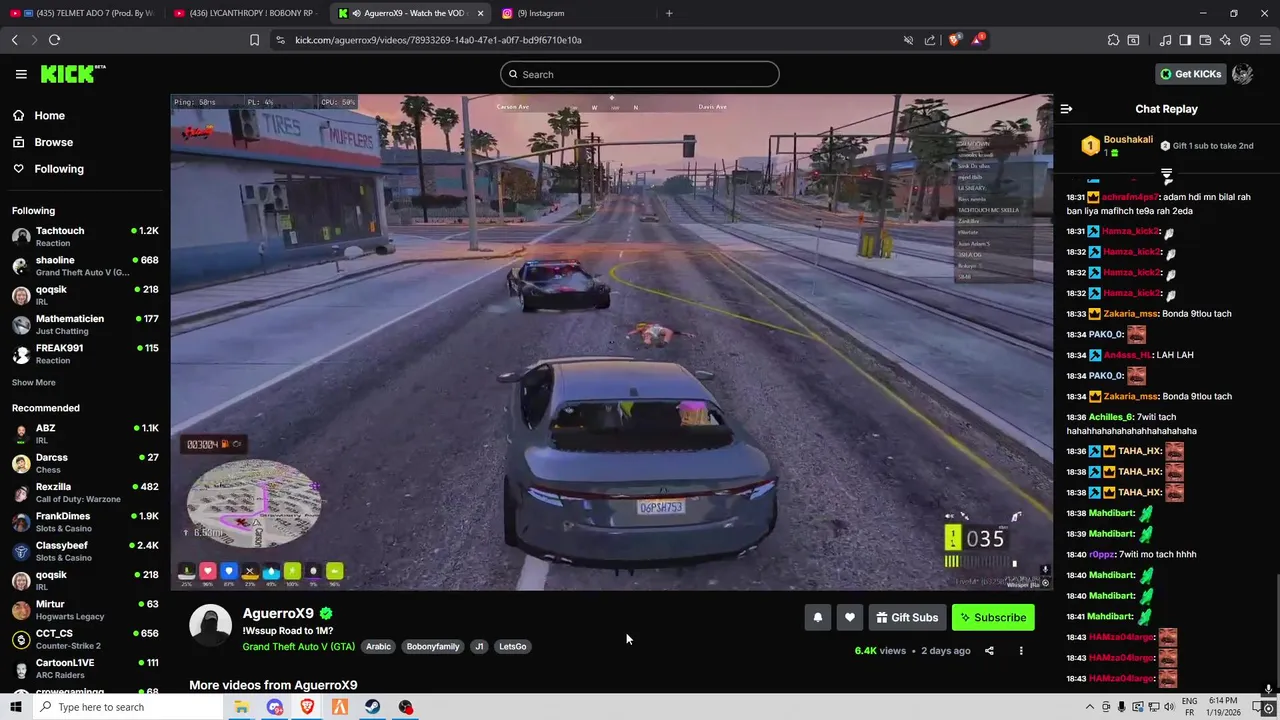This screenshot has width=1280, height=720.
Task: Go back in browser history
Action: (15, 40)
